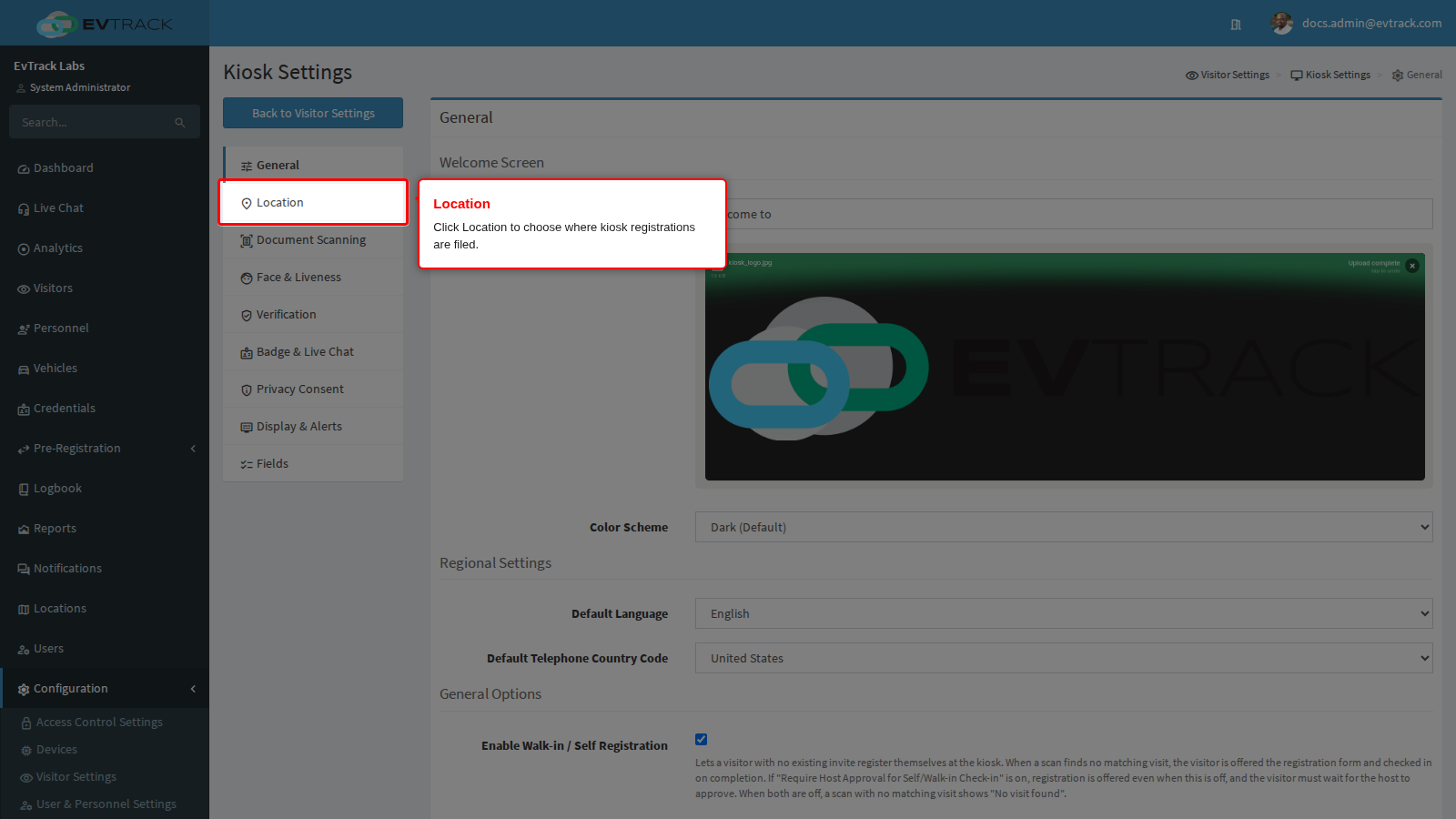Uncheck Enable Walk-in / Self Registration

[702, 740]
